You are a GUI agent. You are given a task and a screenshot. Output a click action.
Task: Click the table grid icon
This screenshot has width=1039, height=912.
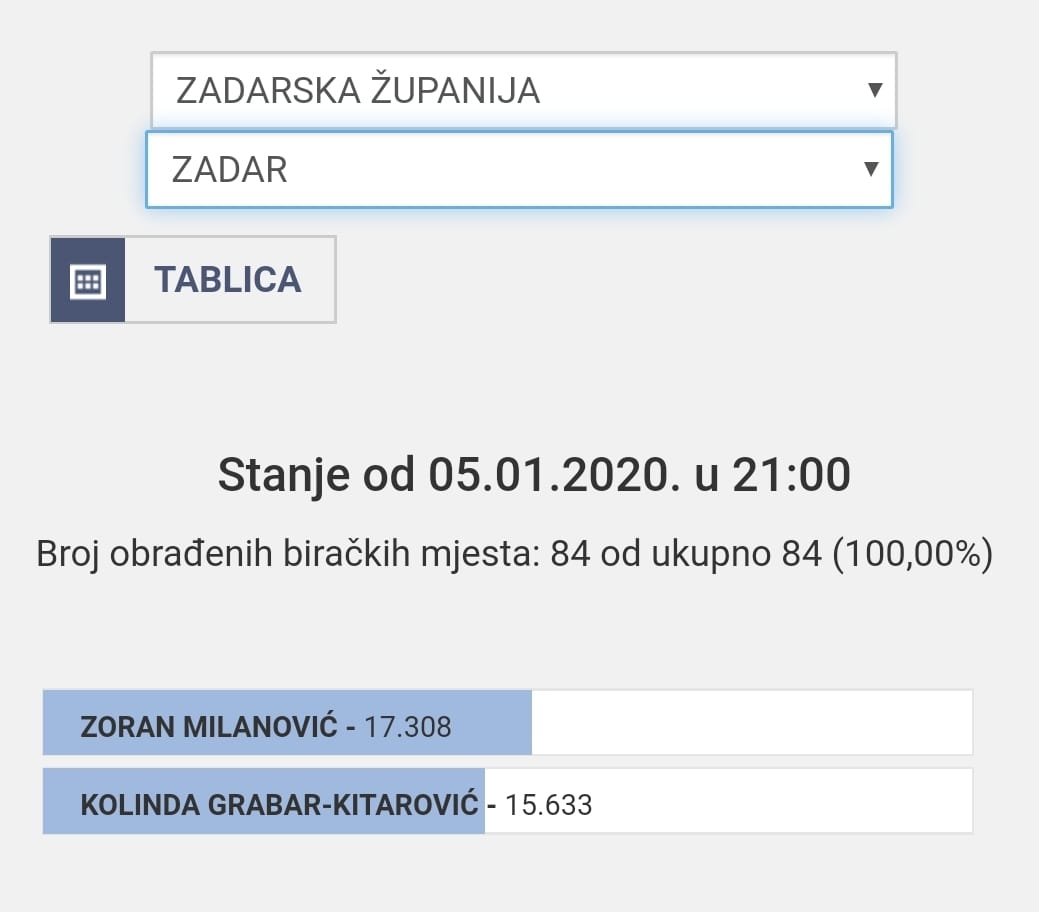(88, 280)
